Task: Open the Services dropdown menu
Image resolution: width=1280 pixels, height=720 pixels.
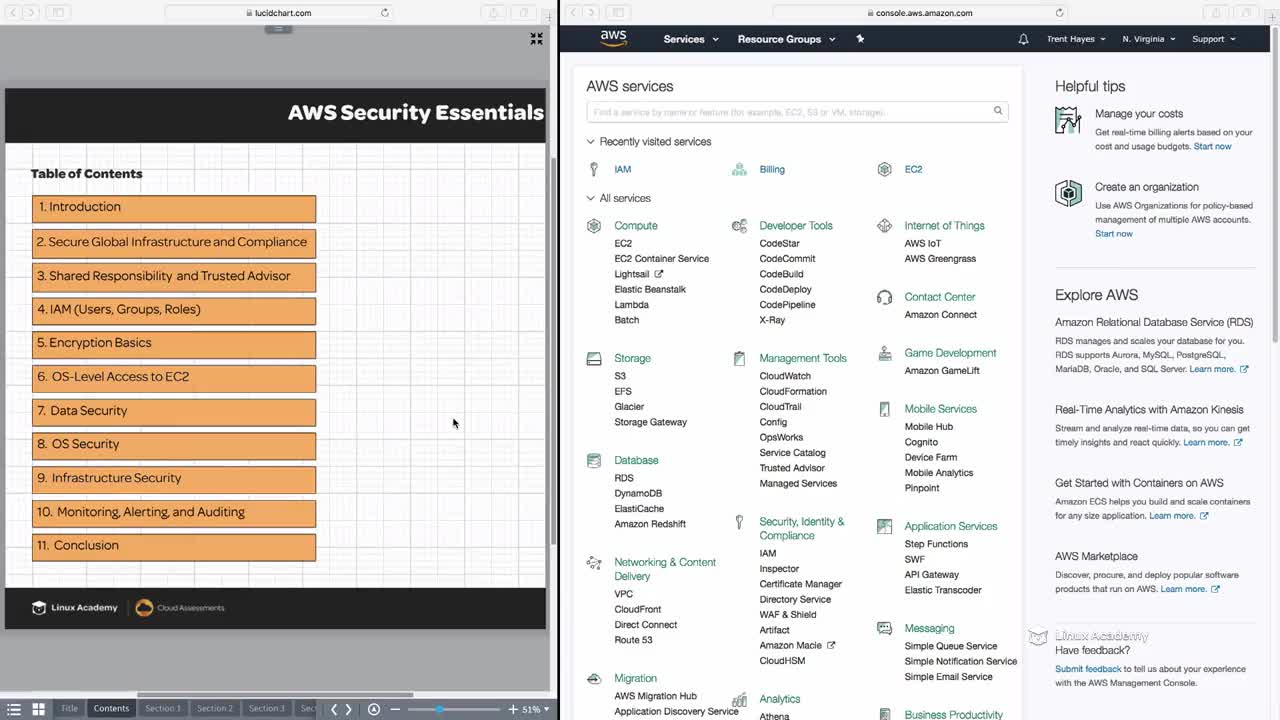Action: click(691, 39)
